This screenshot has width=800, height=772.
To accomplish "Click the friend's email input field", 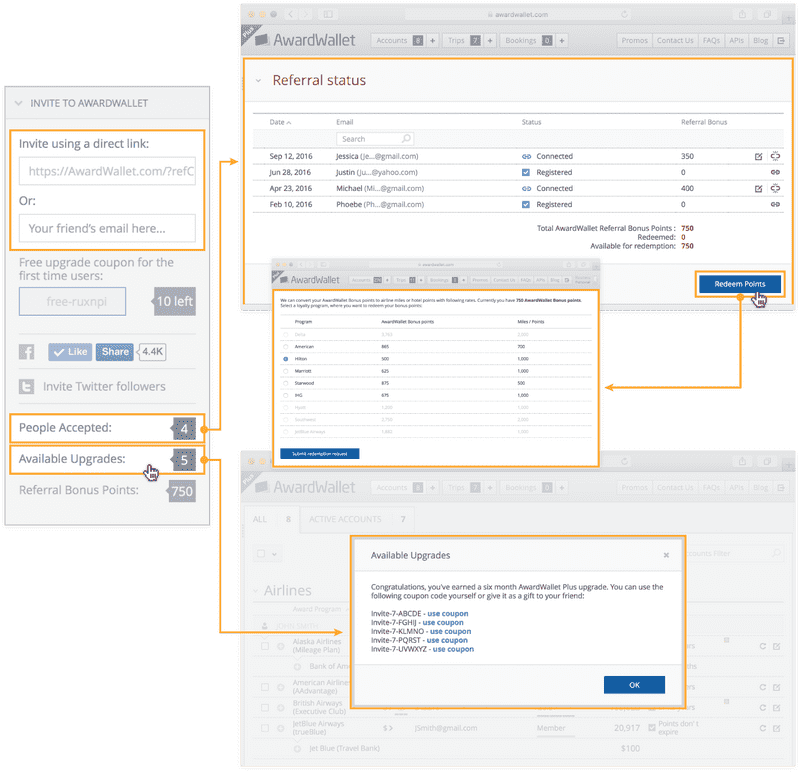I will [x=107, y=228].
